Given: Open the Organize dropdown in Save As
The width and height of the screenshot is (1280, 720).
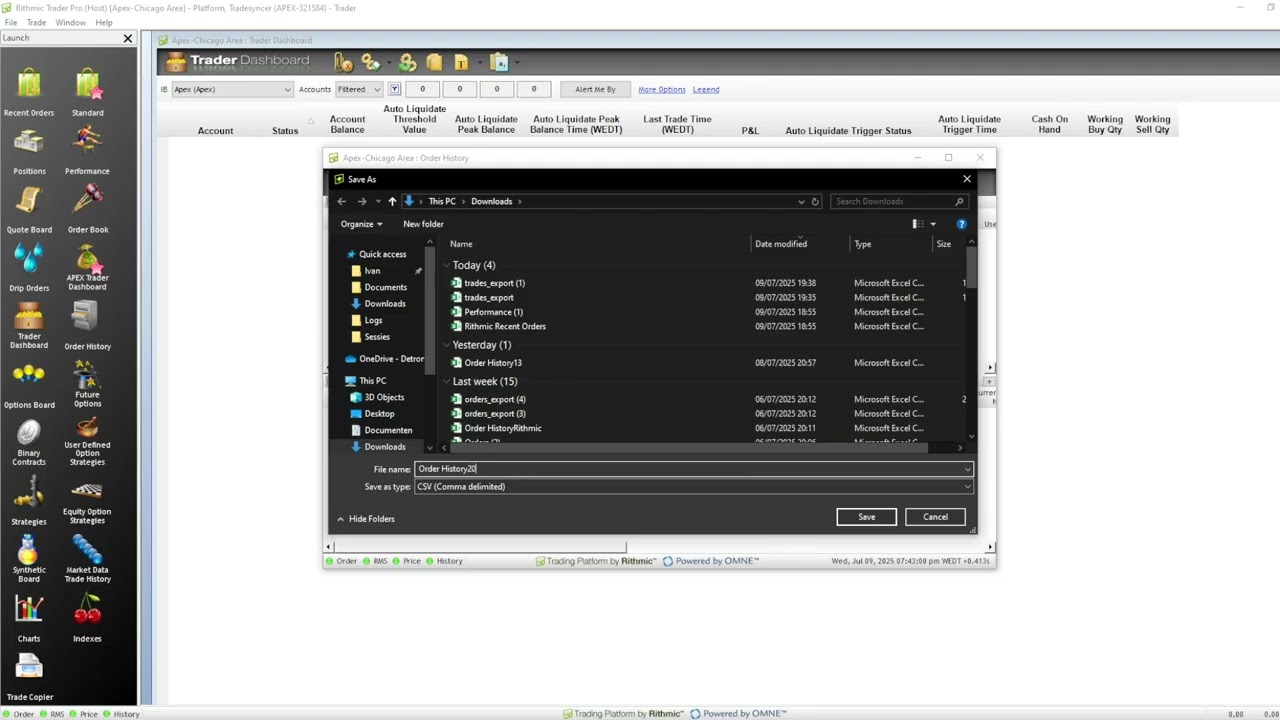Looking at the screenshot, I should tap(361, 224).
